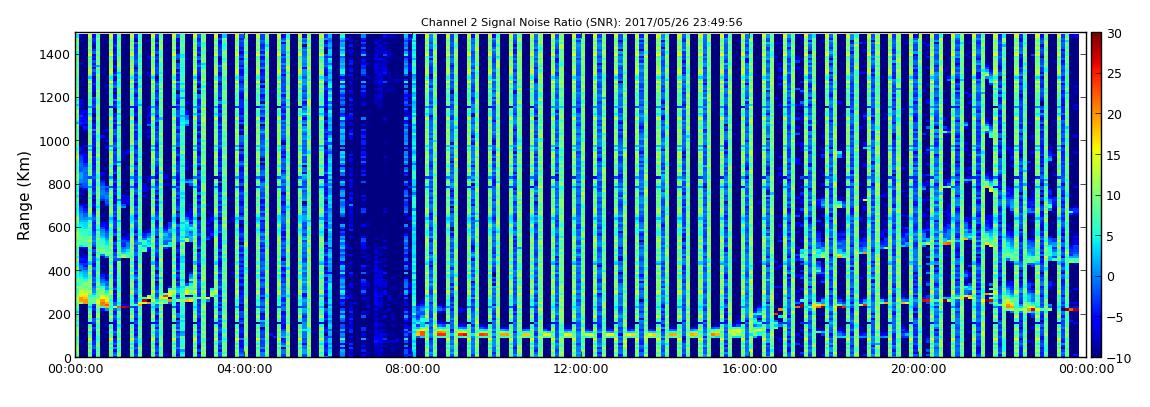Screen dimensions: 1150x407
Task: Click the 16:00:00 time axis label
Action: coord(748,369)
